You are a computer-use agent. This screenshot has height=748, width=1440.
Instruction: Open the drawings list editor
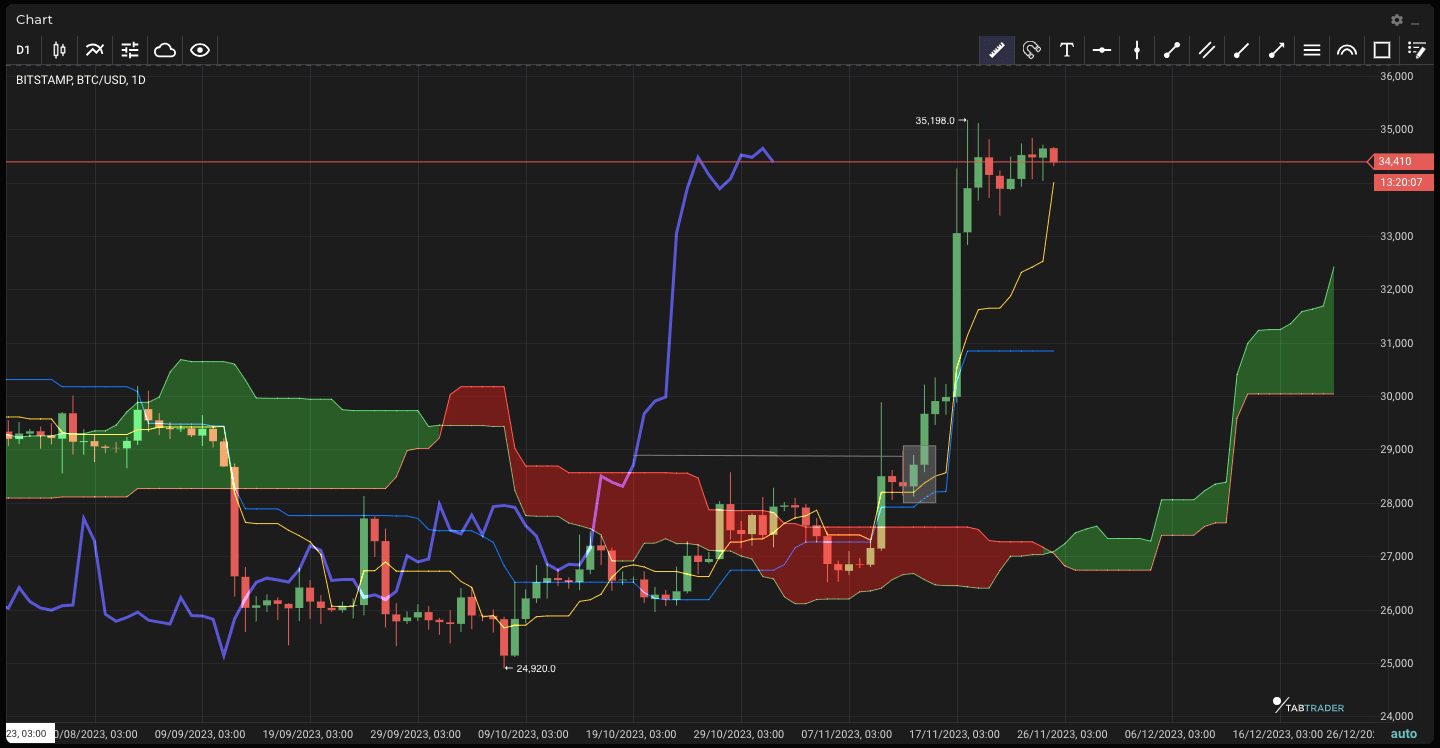1417,50
